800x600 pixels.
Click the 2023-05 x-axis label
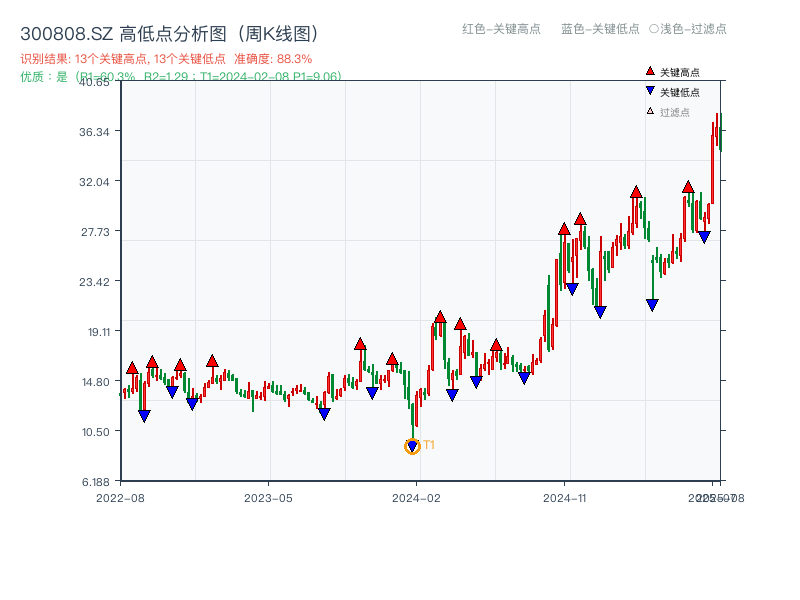point(268,498)
